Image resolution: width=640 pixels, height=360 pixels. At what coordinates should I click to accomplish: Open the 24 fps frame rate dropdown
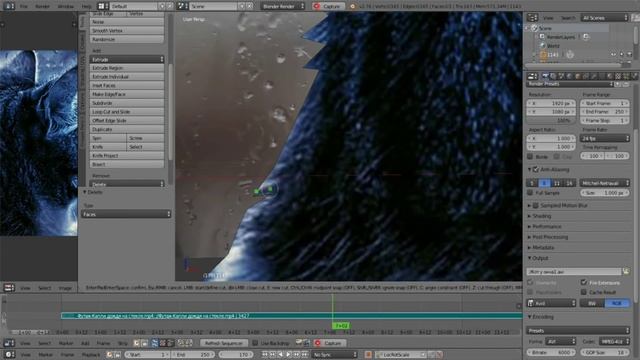(604, 138)
